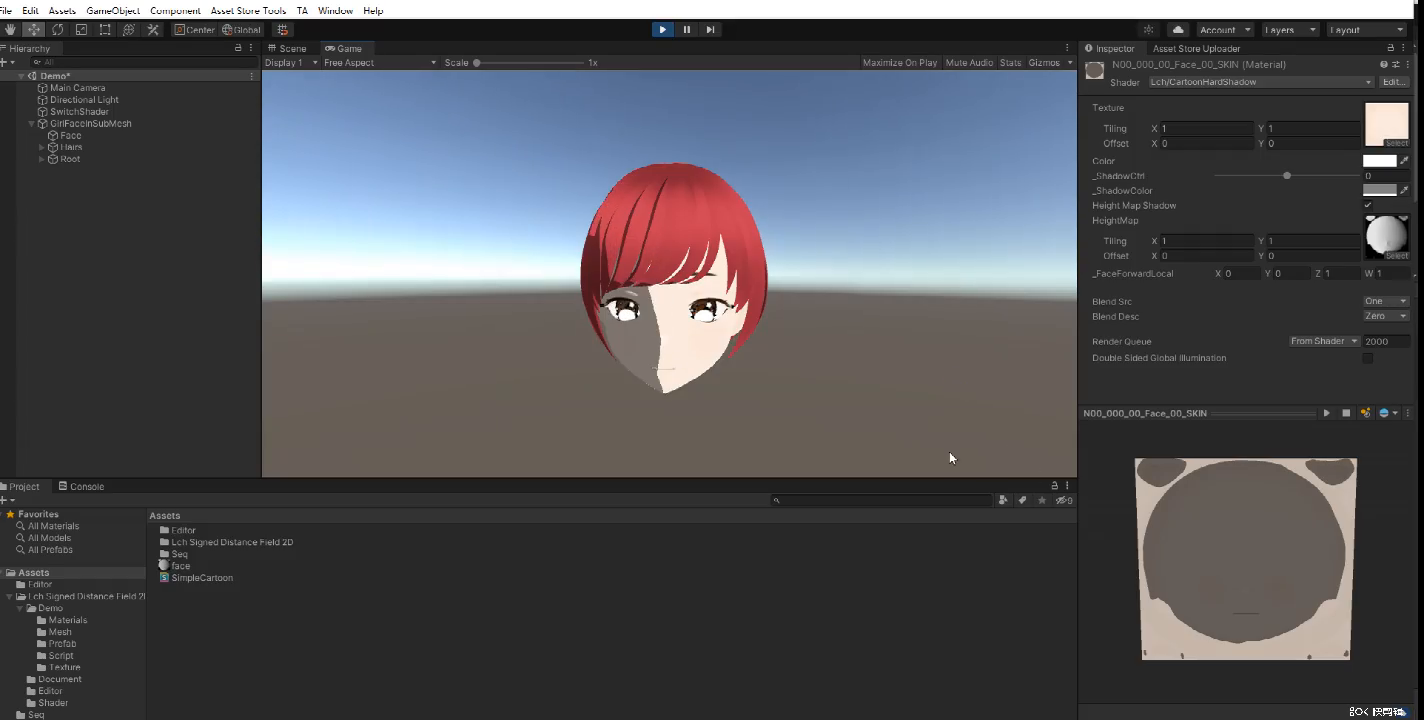Screen dimensions: 1424x720
Task: Toggle Gizmos in Game view
Action: point(1044,62)
